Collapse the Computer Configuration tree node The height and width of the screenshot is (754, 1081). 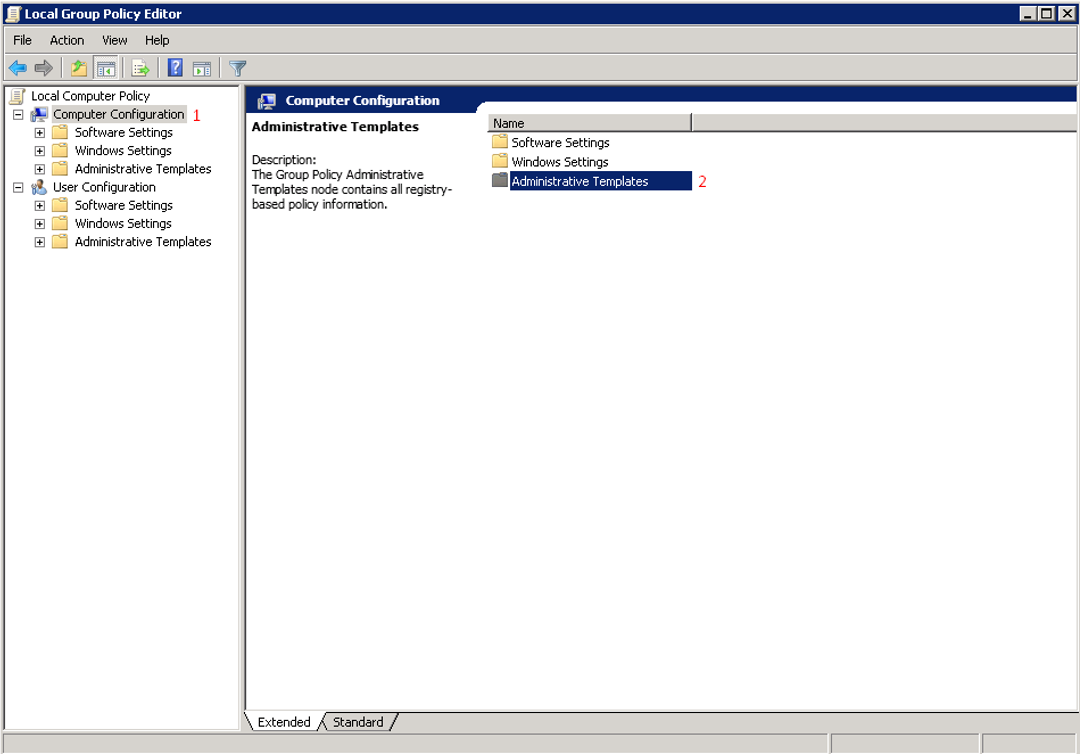[x=18, y=115]
